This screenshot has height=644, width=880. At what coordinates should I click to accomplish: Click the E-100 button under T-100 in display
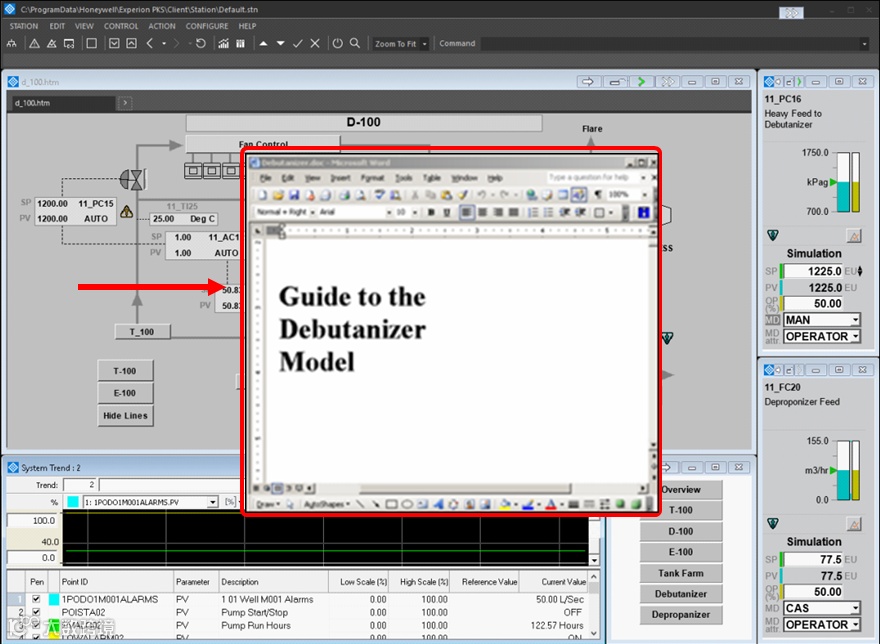point(125,393)
